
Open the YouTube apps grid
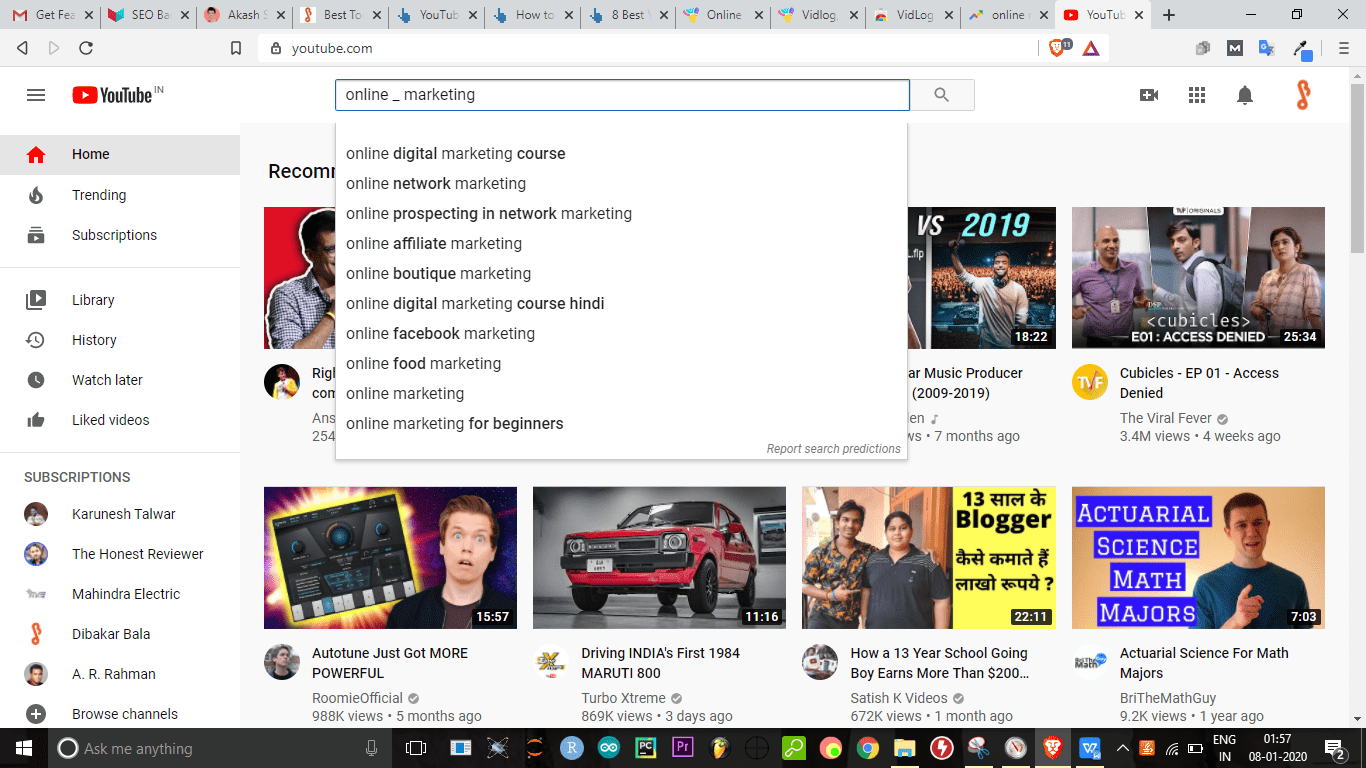click(x=1197, y=95)
